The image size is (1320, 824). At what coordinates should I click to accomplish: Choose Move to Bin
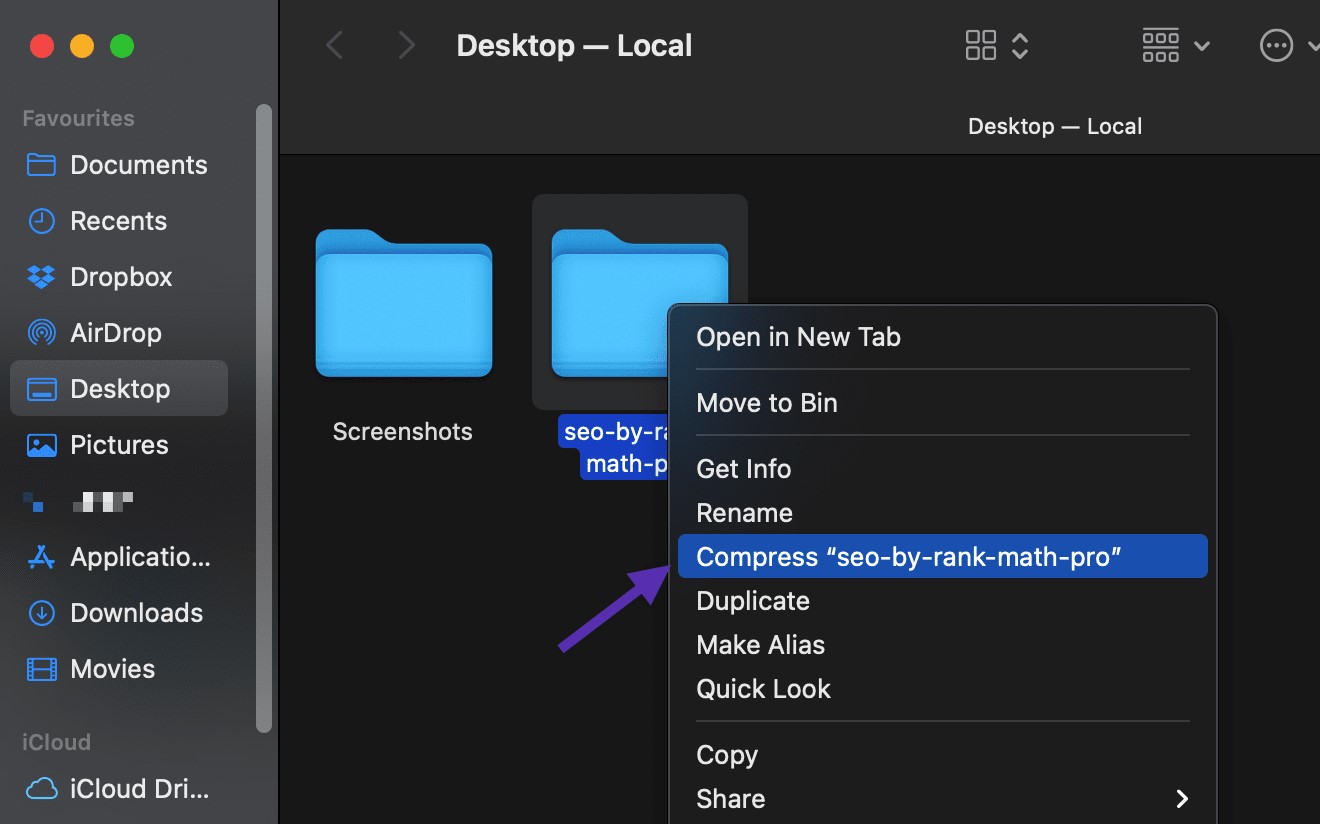click(x=943, y=403)
